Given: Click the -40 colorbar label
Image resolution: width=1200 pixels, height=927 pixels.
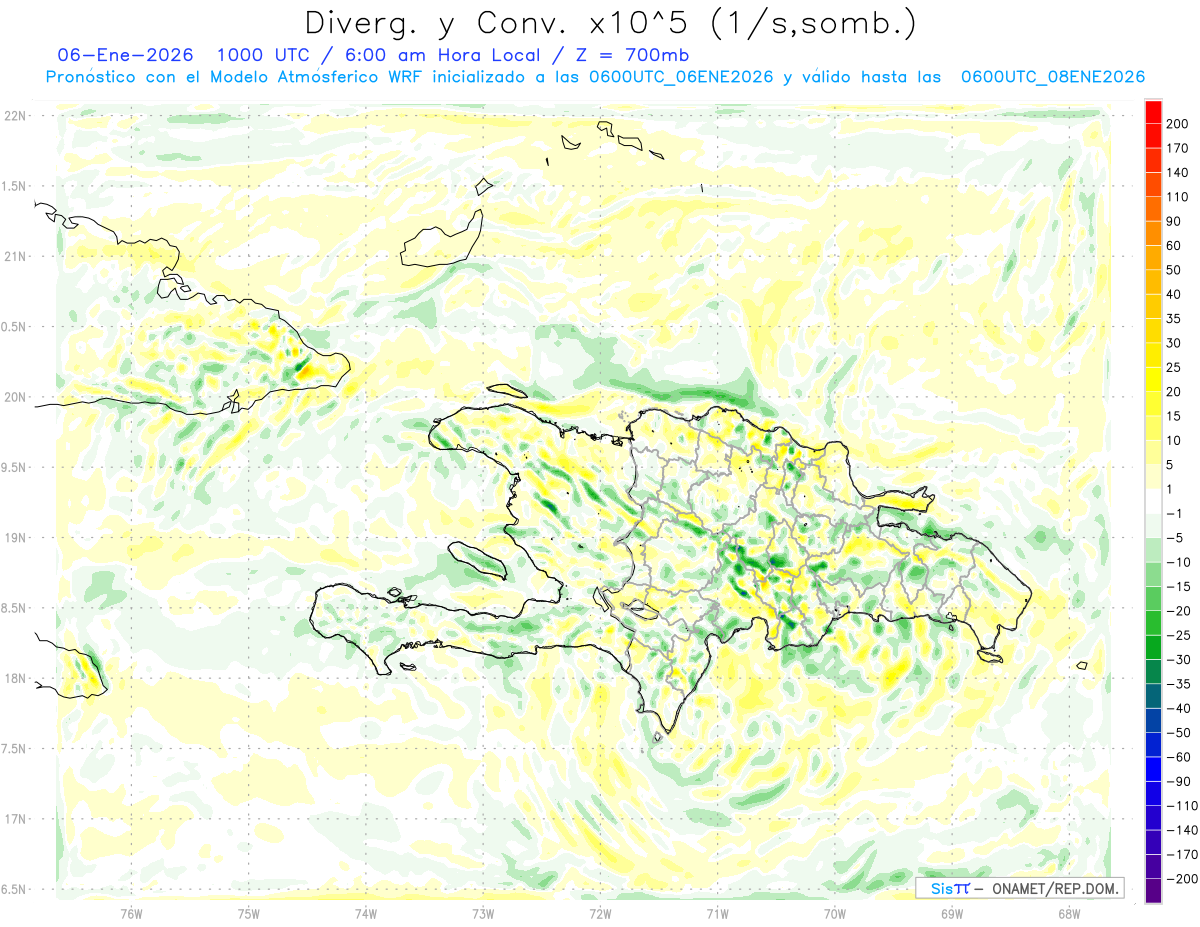Looking at the screenshot, I should click(x=1181, y=708).
